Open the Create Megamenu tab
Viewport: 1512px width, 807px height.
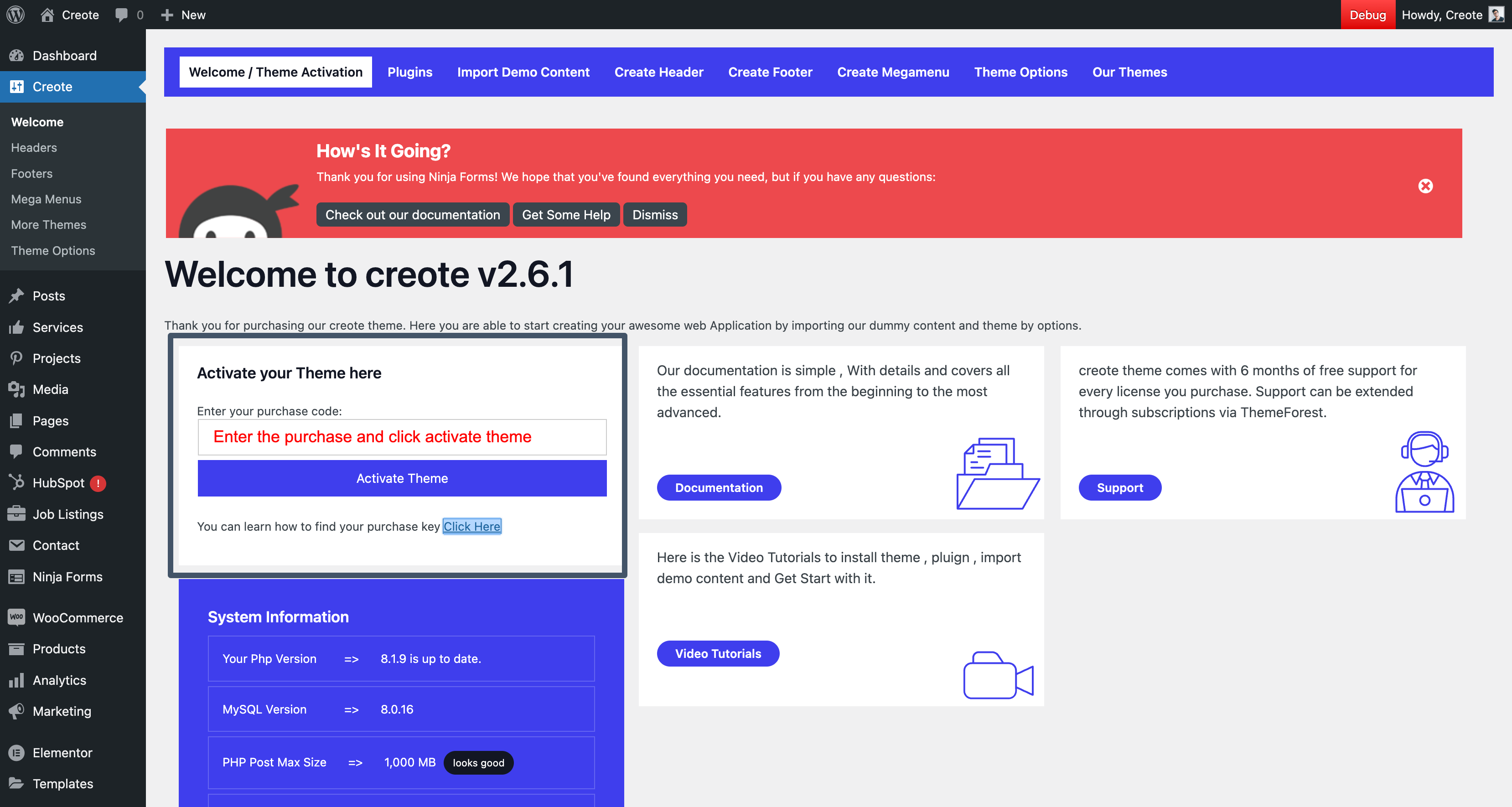pyautogui.click(x=893, y=72)
